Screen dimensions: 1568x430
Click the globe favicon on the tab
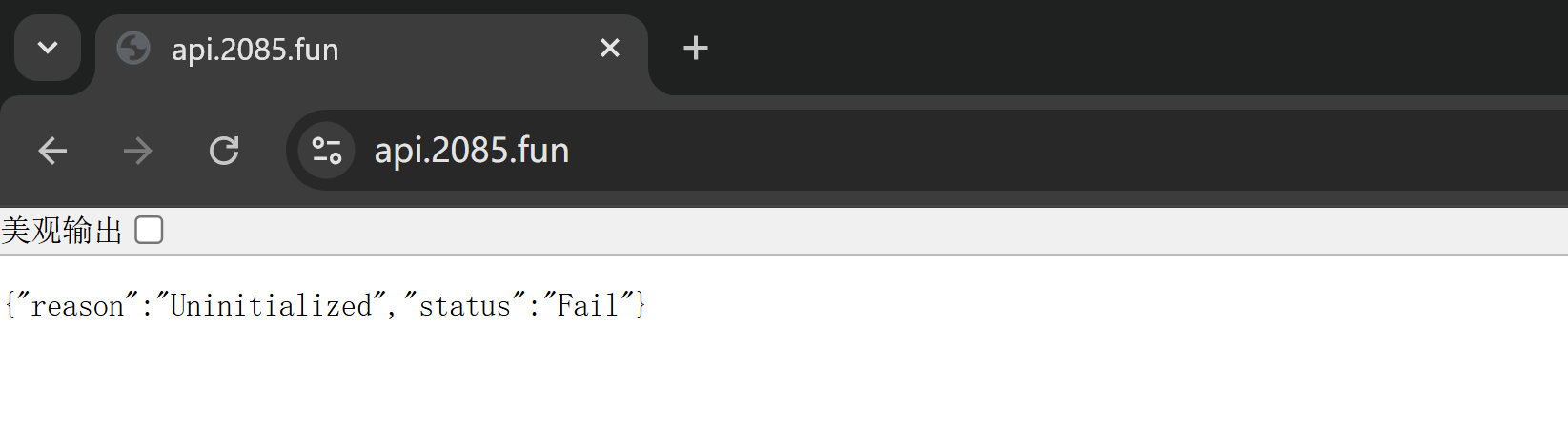(133, 48)
